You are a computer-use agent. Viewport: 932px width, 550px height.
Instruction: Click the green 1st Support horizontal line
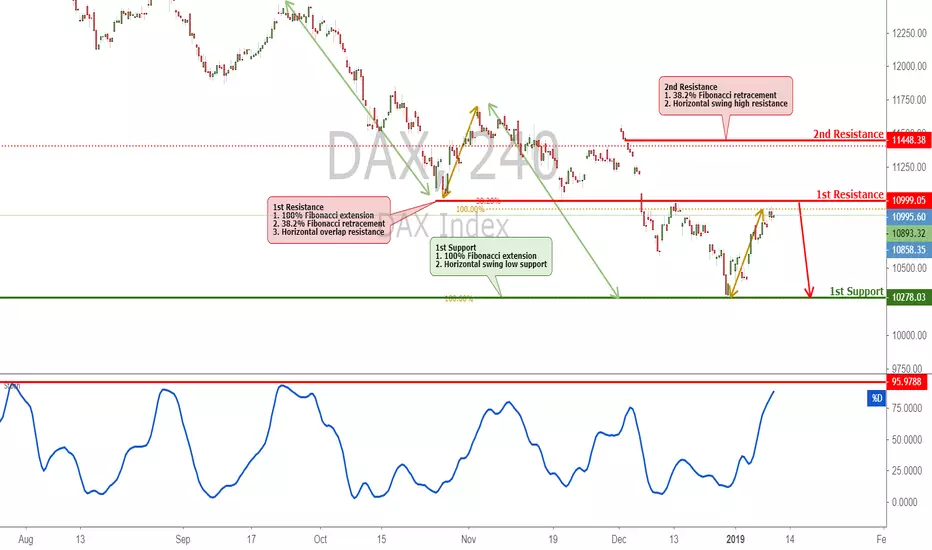pyautogui.click(x=443, y=297)
